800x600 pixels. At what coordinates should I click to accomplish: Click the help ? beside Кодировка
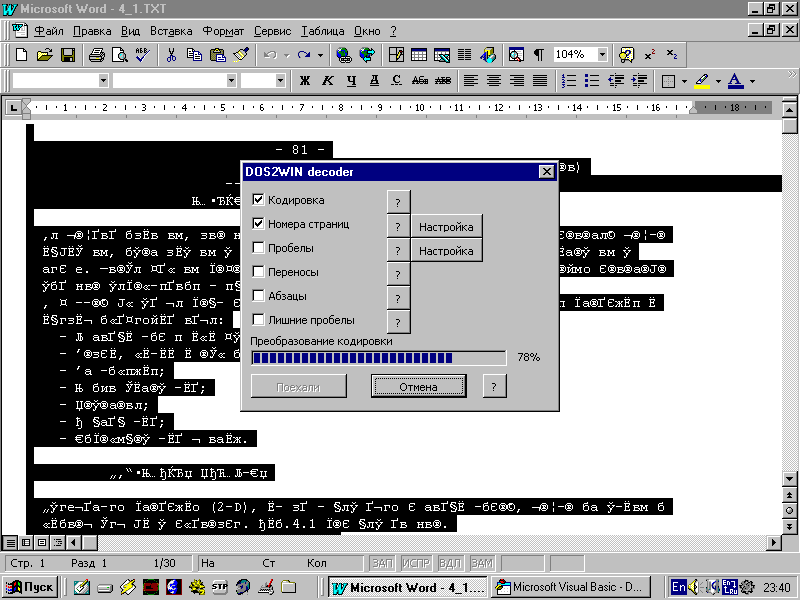[x=398, y=203]
